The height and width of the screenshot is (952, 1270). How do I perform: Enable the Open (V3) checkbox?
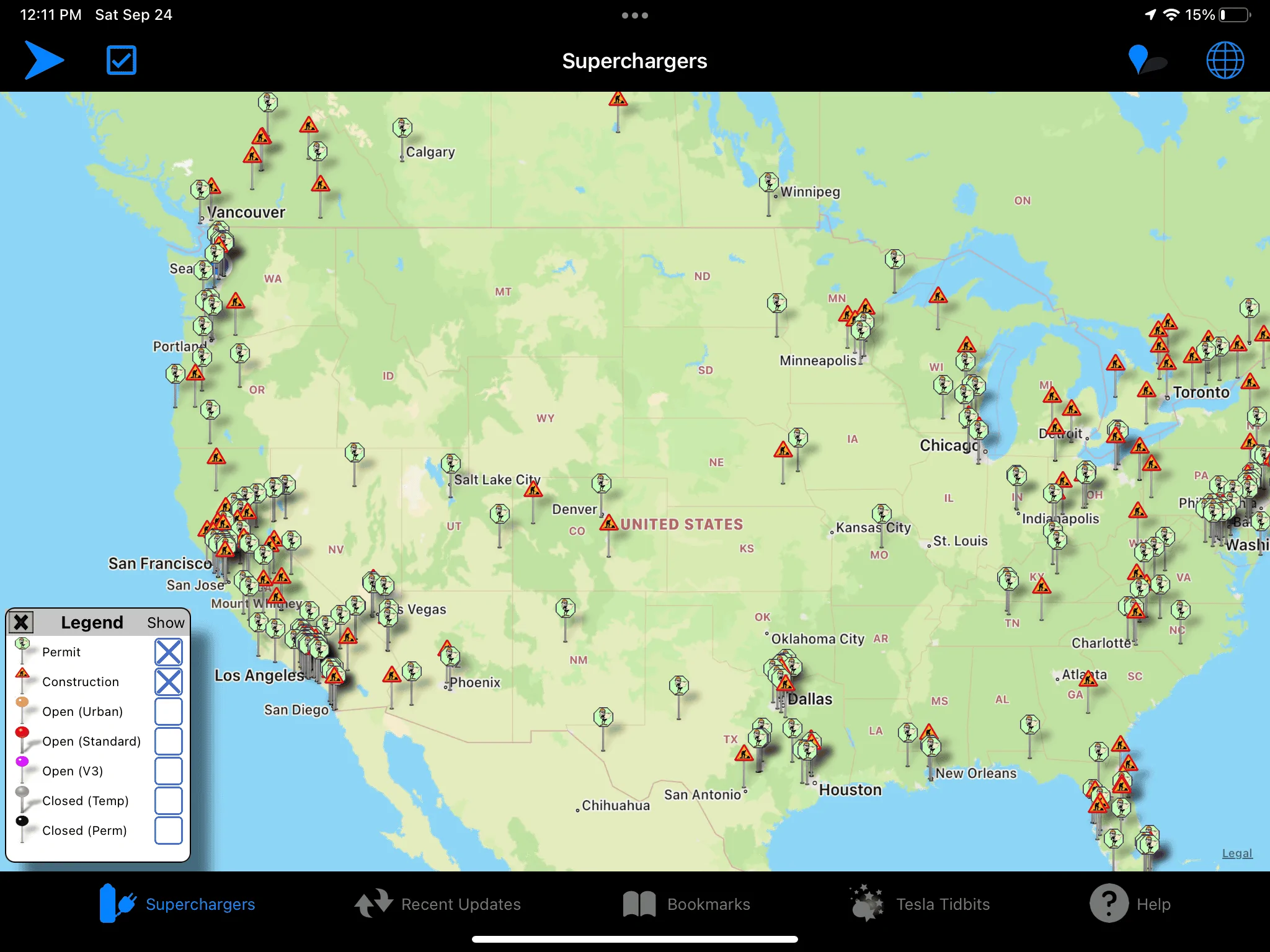click(x=169, y=771)
